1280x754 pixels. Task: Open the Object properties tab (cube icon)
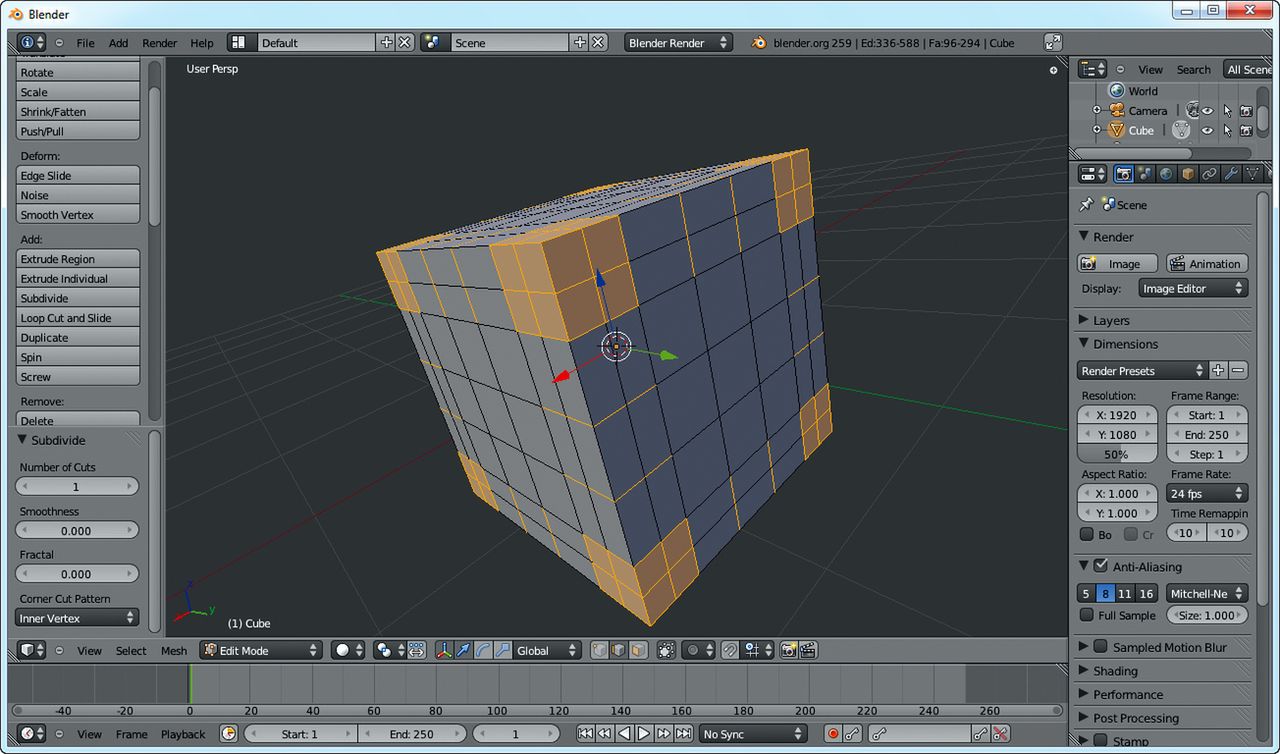[1187, 174]
